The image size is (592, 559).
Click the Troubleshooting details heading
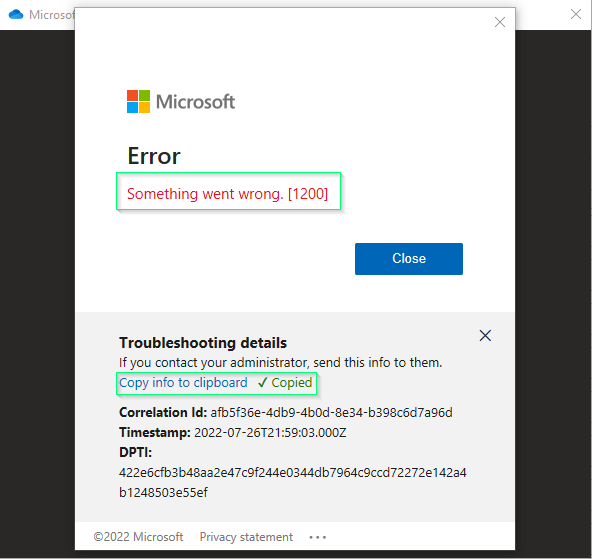tap(203, 343)
